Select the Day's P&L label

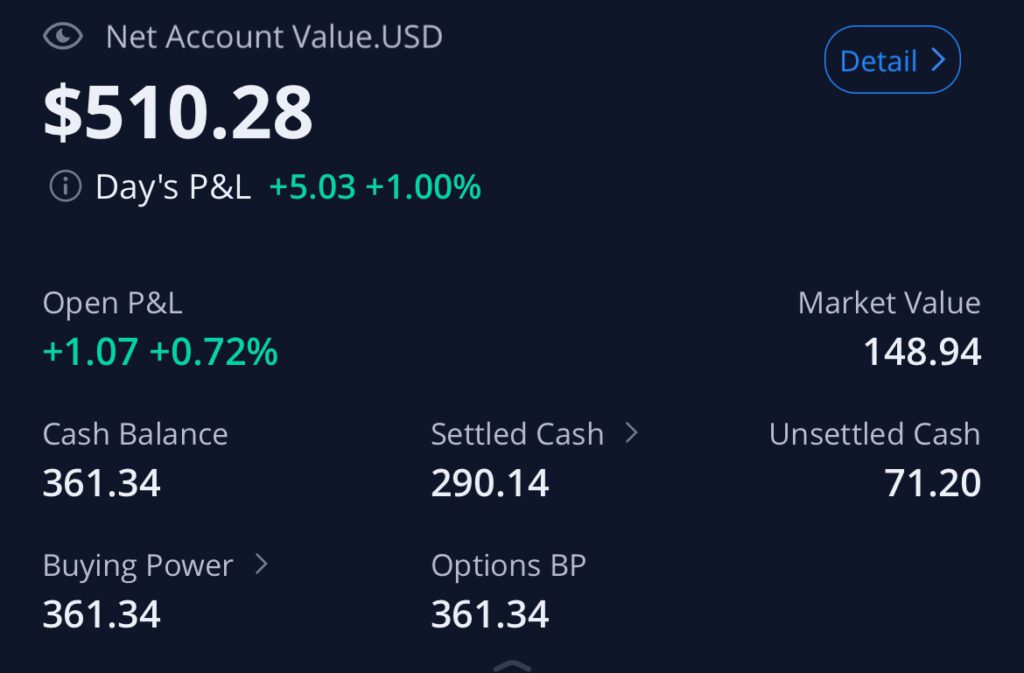pyautogui.click(x=173, y=187)
